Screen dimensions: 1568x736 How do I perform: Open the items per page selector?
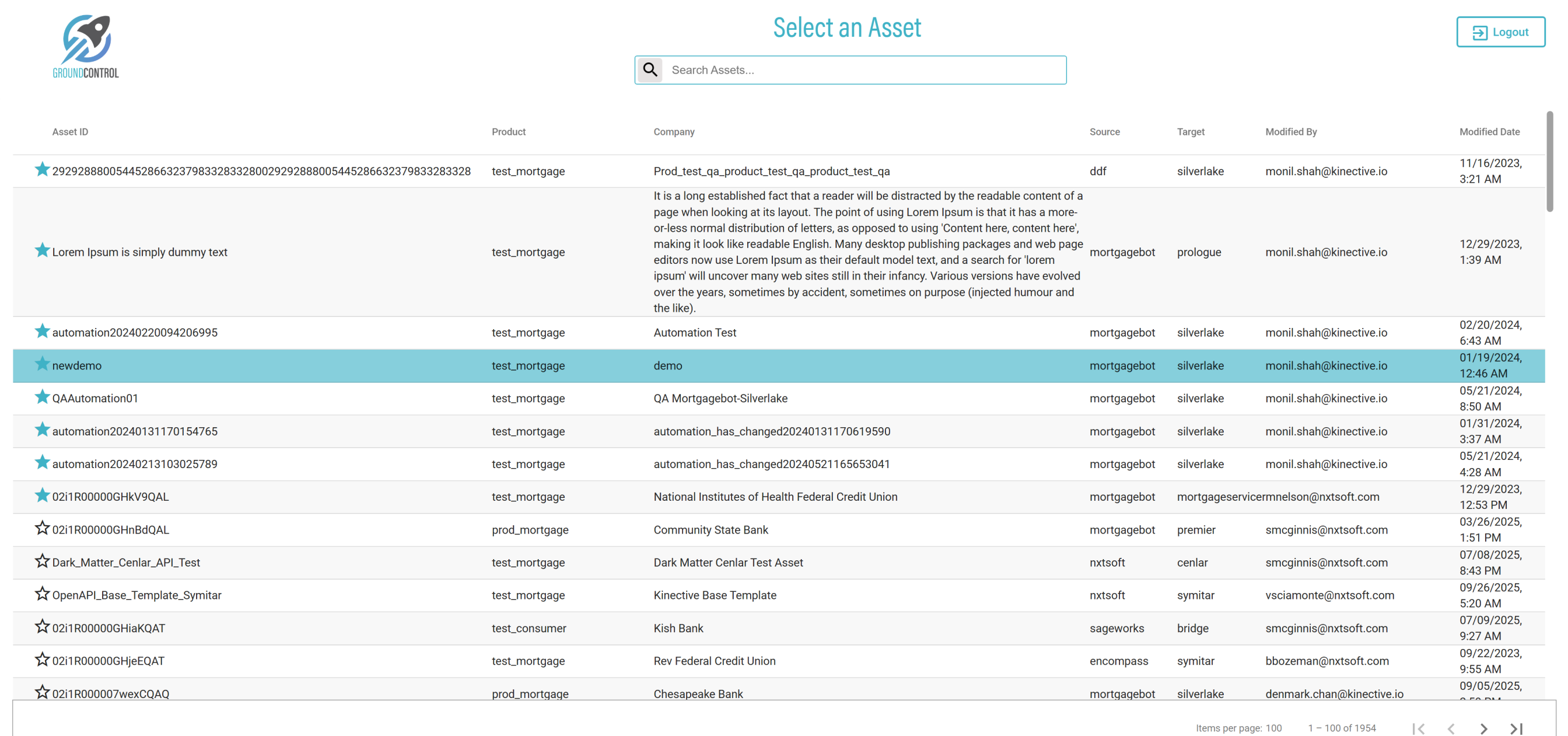pos(1273,728)
